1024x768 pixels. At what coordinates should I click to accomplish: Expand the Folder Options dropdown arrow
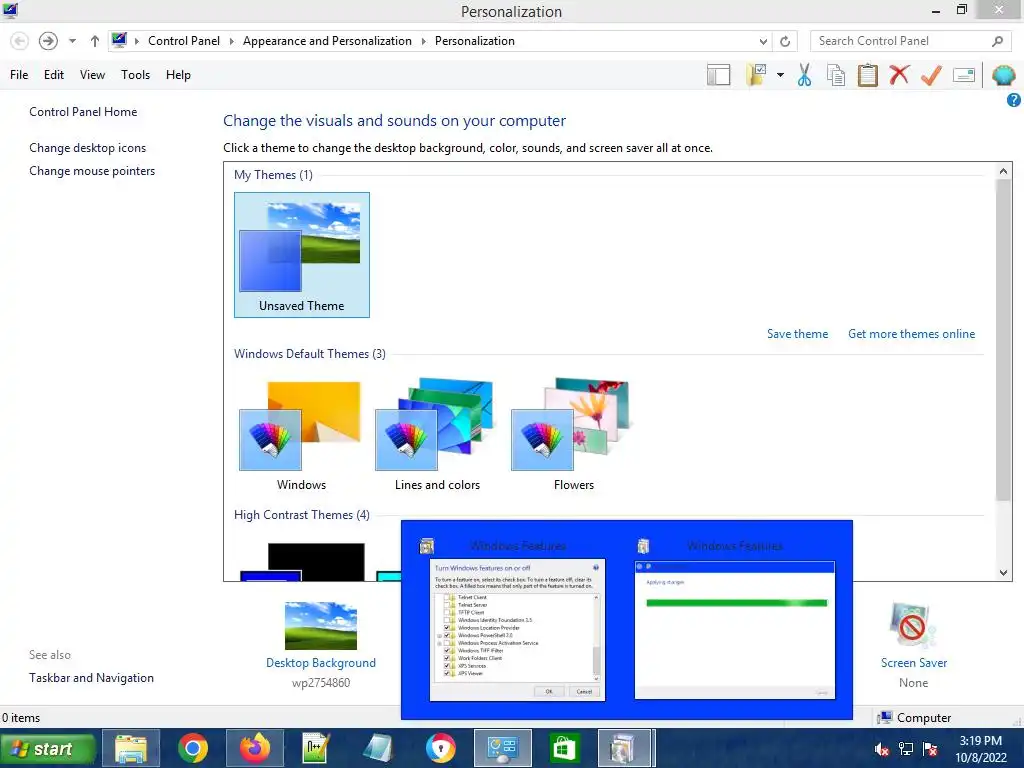780,75
